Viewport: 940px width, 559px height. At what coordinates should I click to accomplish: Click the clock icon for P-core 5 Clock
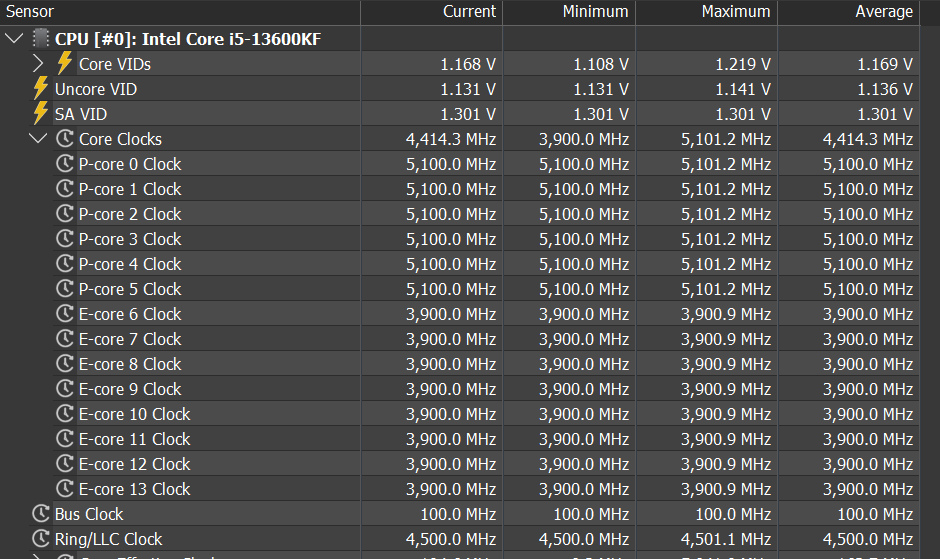tap(65, 288)
